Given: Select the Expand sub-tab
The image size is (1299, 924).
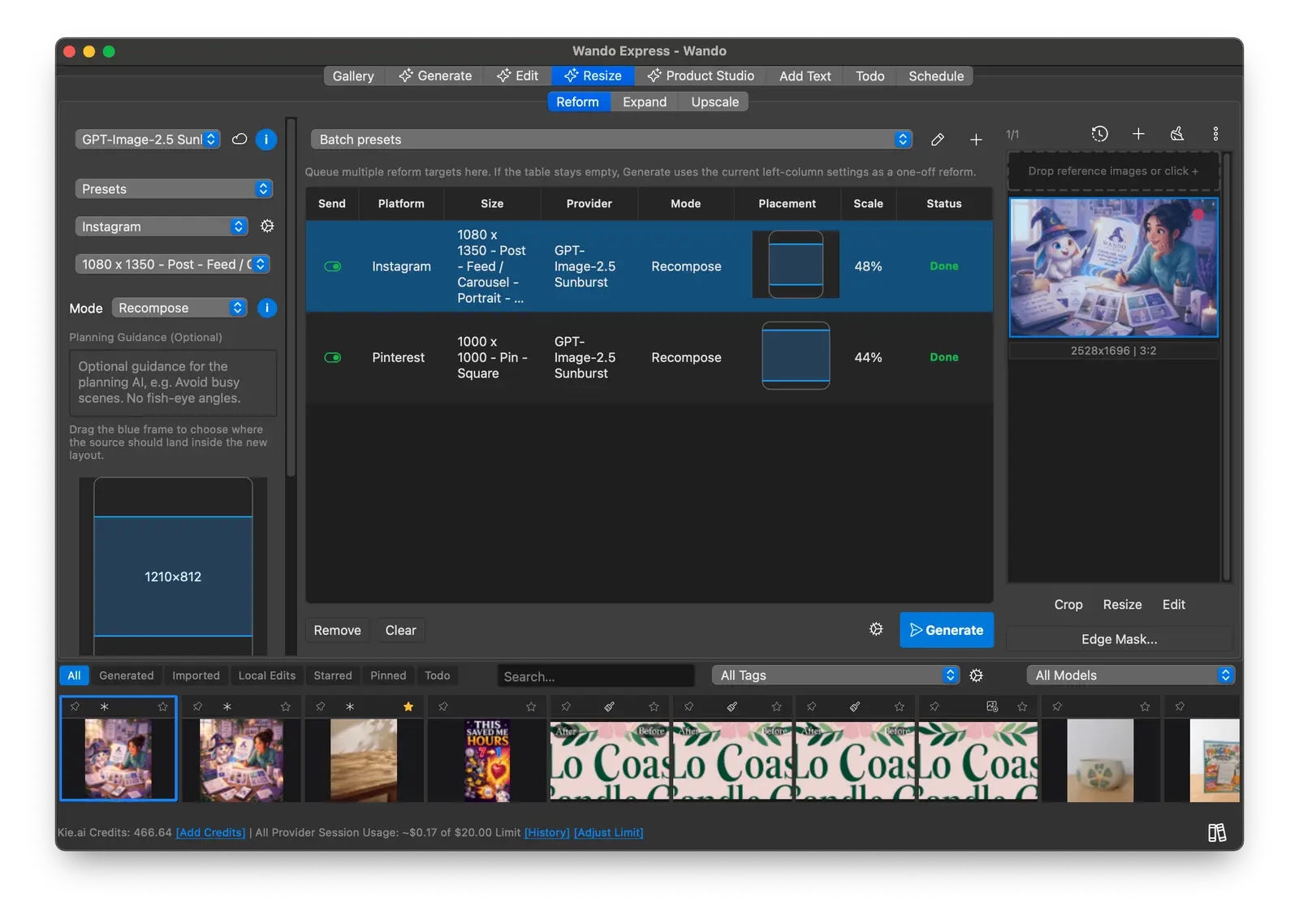Looking at the screenshot, I should coord(645,101).
